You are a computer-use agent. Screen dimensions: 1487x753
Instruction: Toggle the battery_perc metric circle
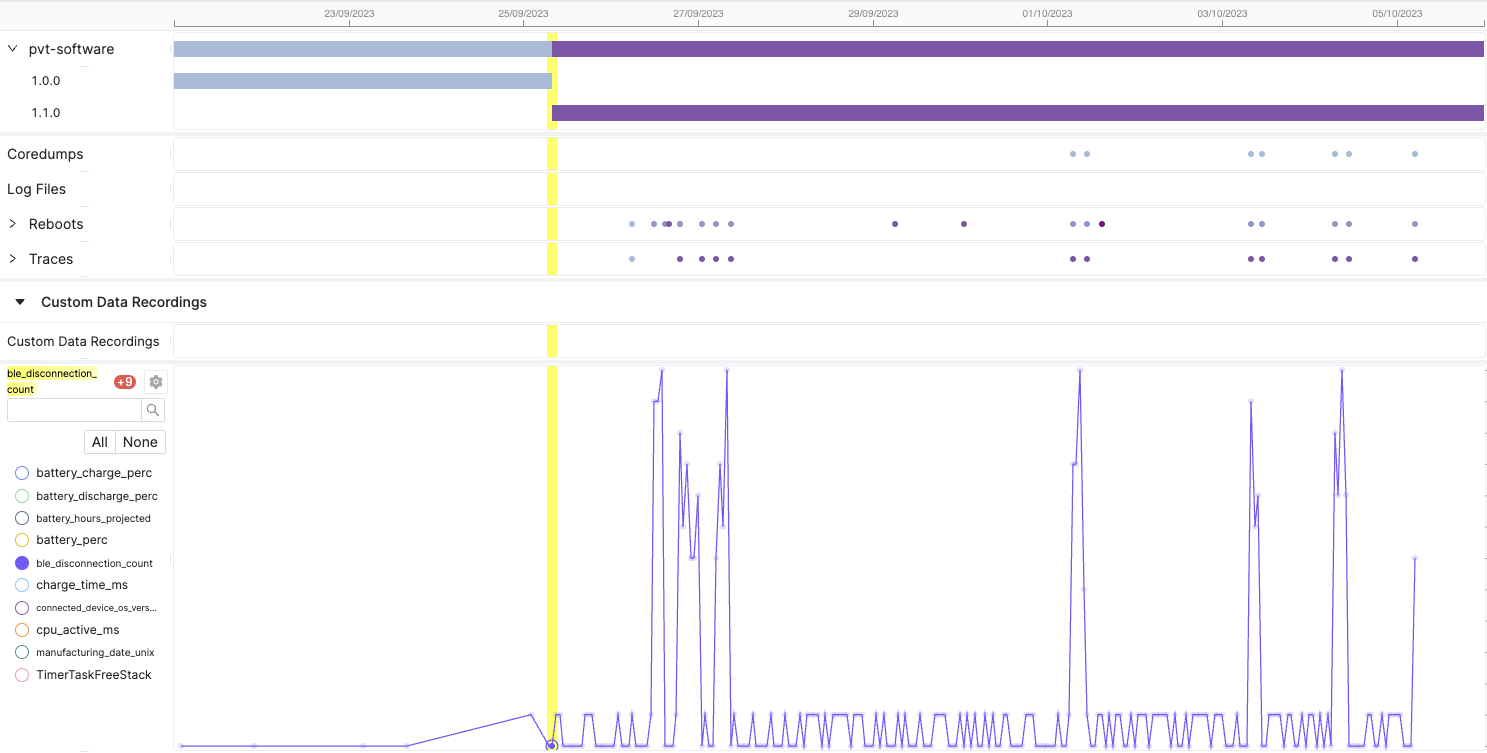point(22,540)
